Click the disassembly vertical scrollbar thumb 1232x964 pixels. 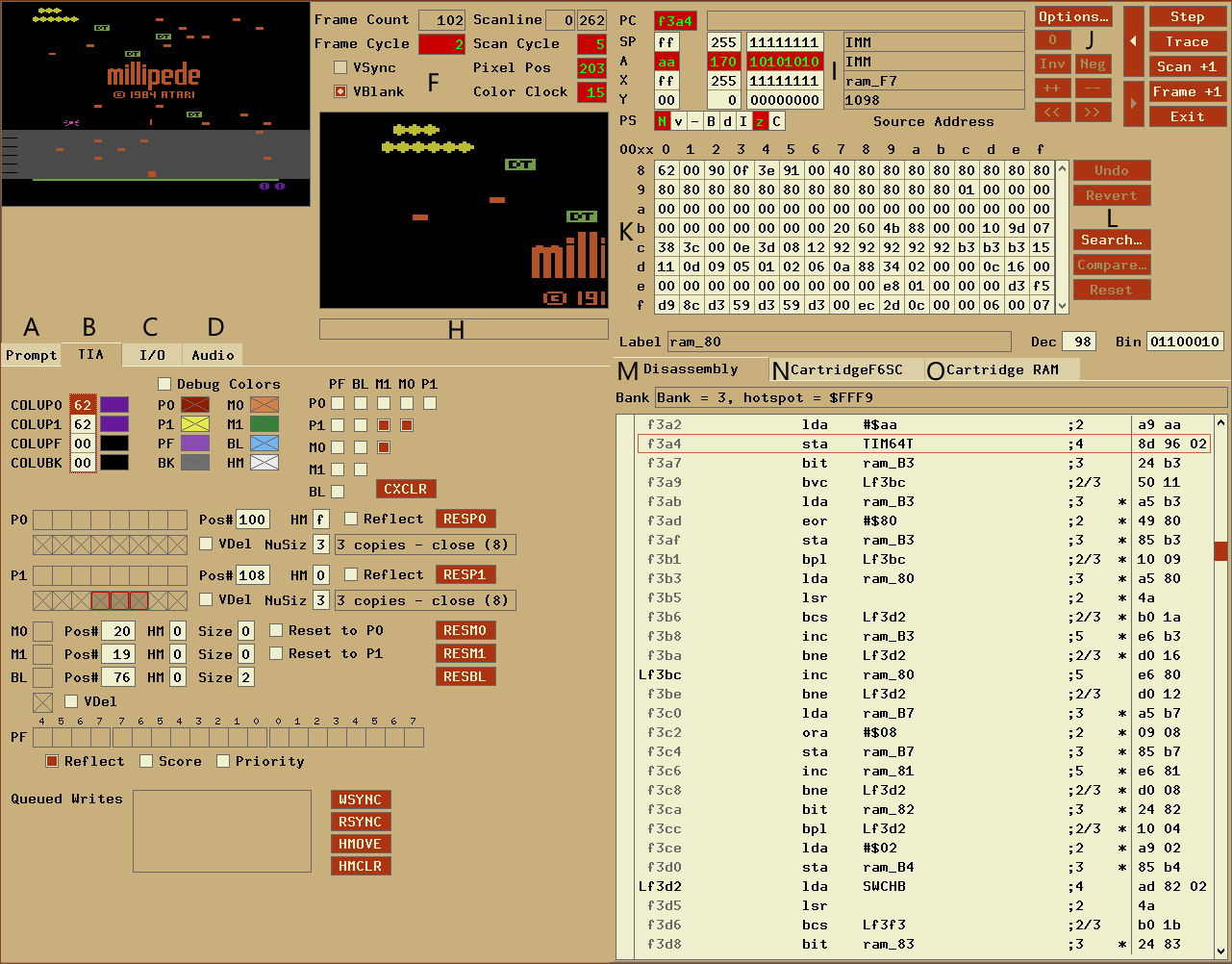tap(1220, 551)
